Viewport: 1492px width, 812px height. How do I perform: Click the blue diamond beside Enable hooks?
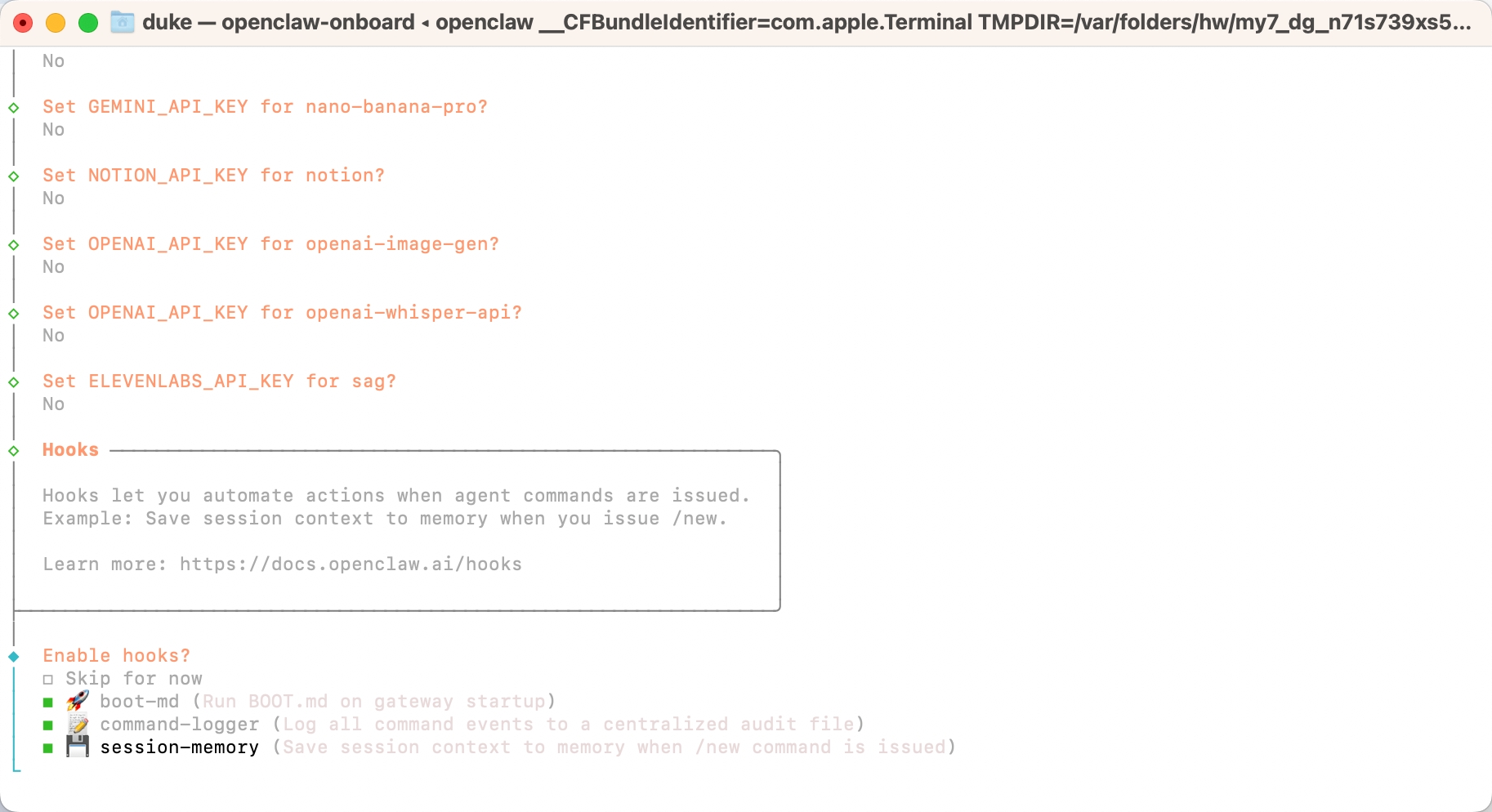(14, 657)
